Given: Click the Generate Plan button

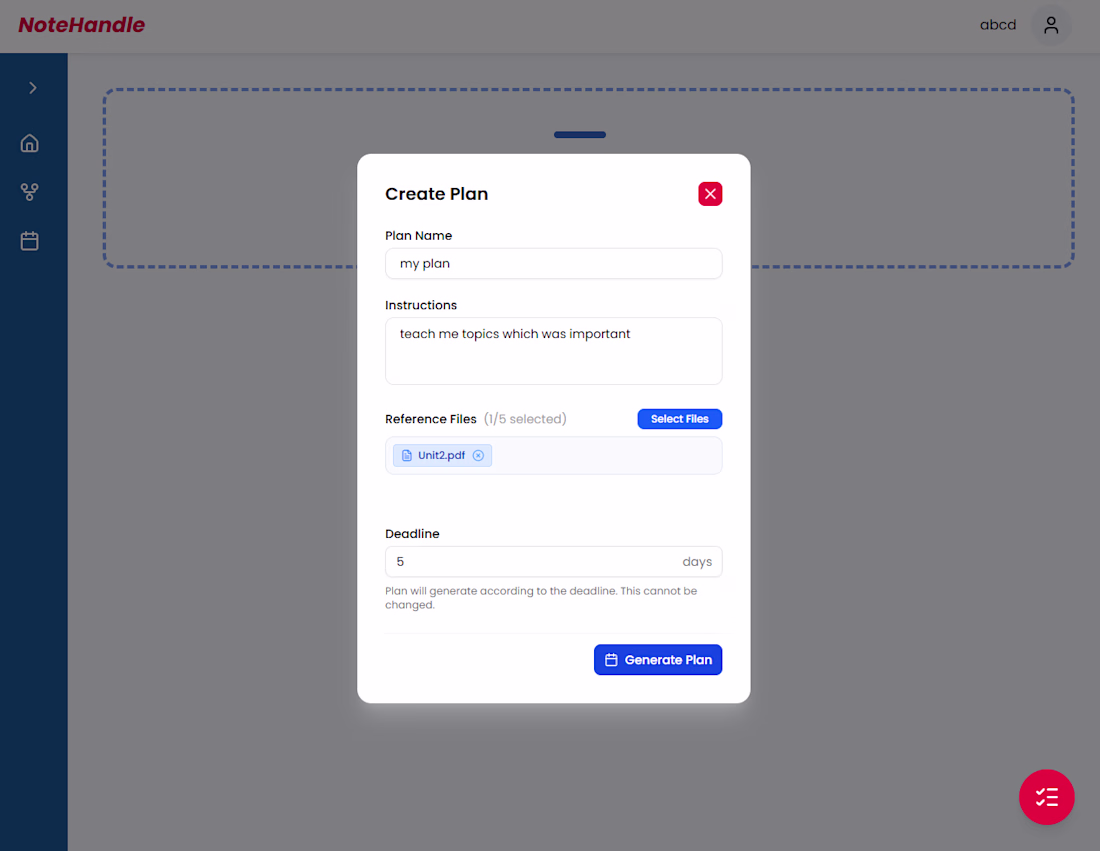Looking at the screenshot, I should [657, 659].
